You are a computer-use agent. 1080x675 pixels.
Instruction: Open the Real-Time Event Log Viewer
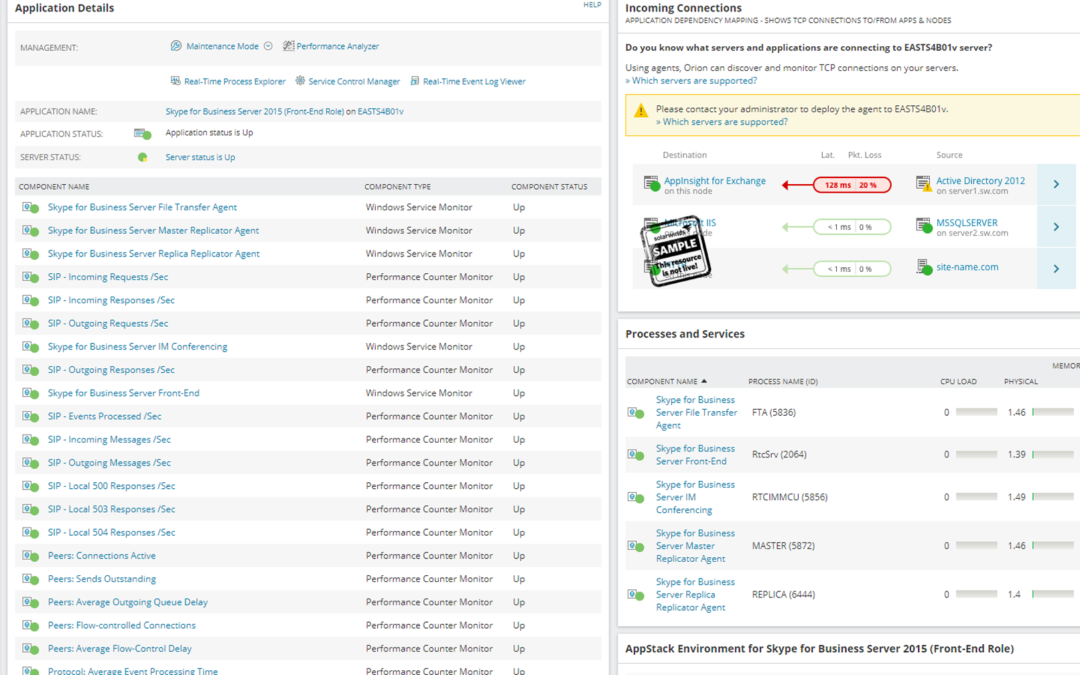[x=474, y=81]
